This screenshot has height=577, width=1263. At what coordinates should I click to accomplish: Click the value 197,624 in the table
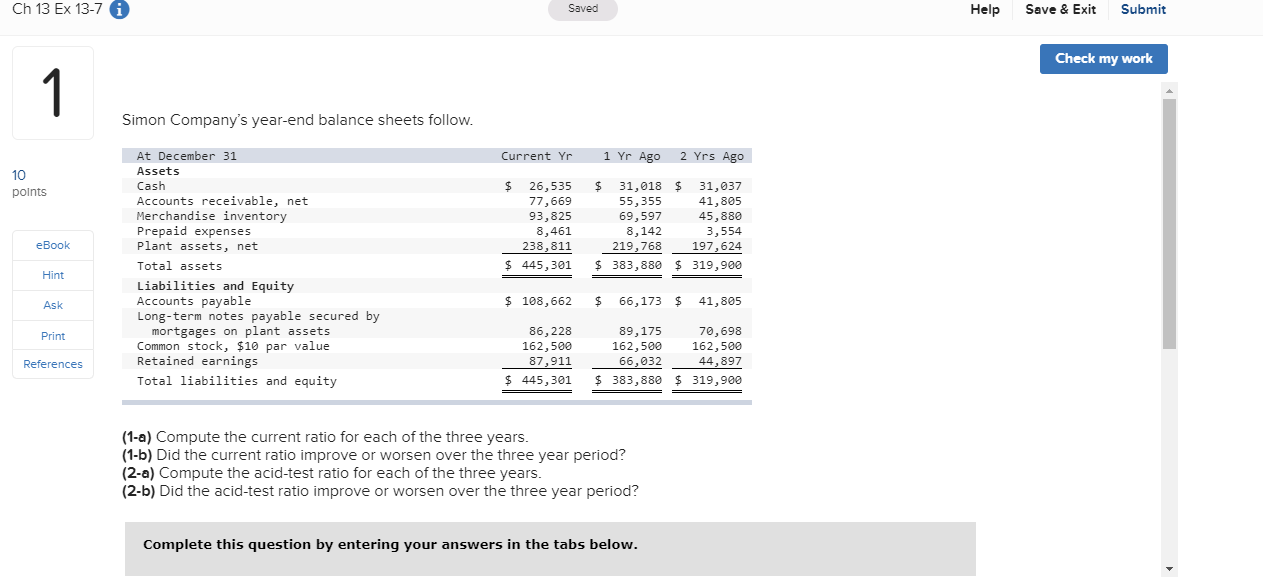coord(717,246)
